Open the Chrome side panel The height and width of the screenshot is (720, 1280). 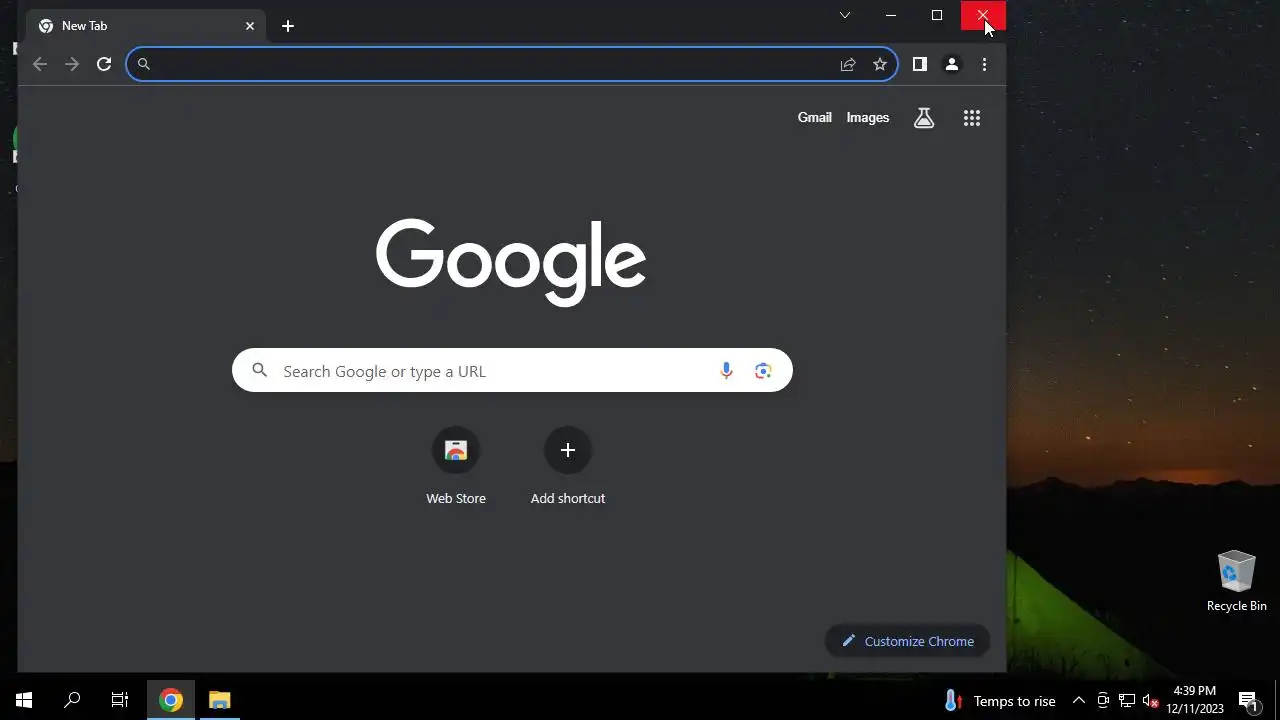click(x=920, y=64)
